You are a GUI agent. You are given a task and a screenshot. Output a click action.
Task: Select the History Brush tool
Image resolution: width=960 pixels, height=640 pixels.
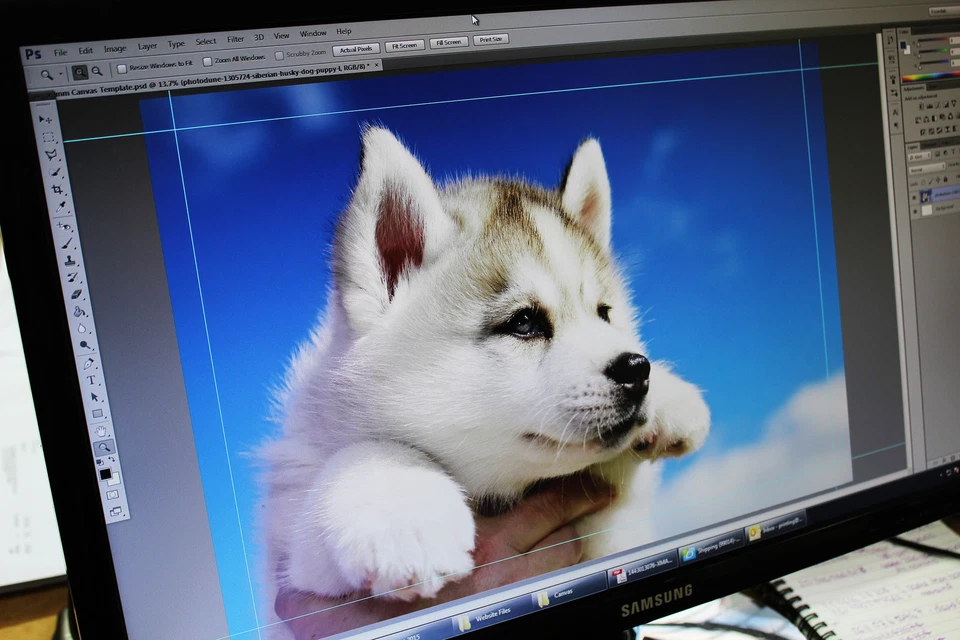pos(73,277)
